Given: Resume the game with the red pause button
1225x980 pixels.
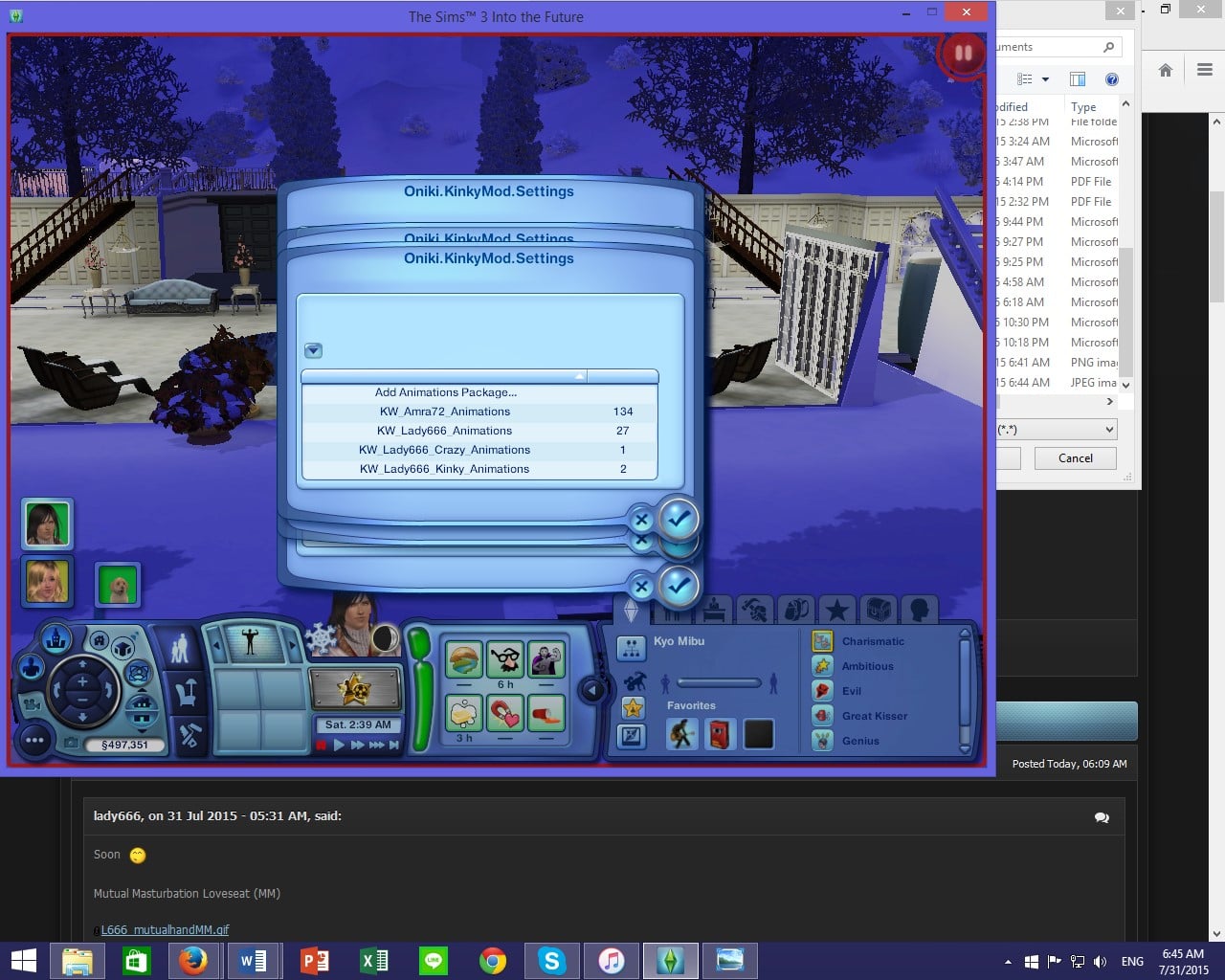Looking at the screenshot, I should [963, 54].
